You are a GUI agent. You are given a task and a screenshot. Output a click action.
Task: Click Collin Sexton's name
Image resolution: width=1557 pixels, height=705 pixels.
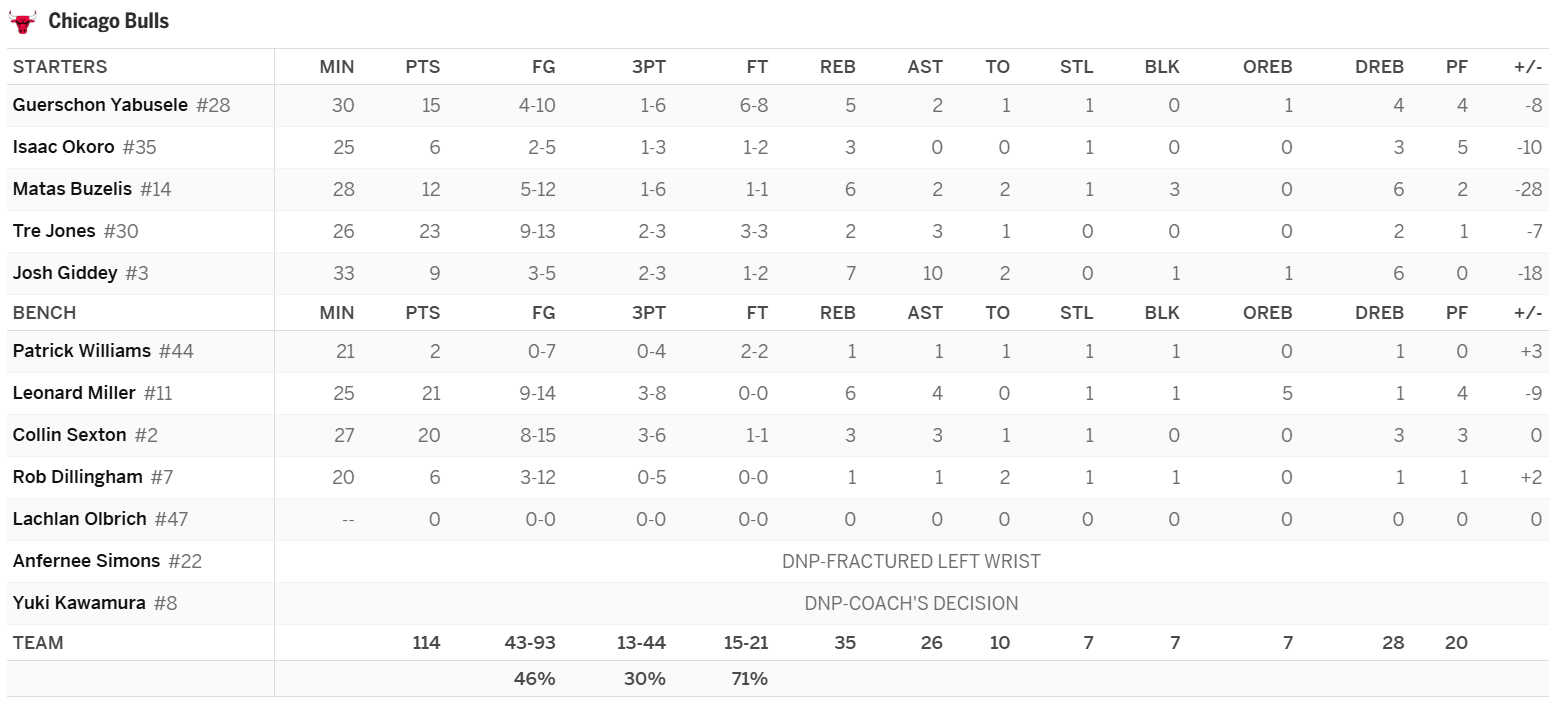click(x=70, y=435)
